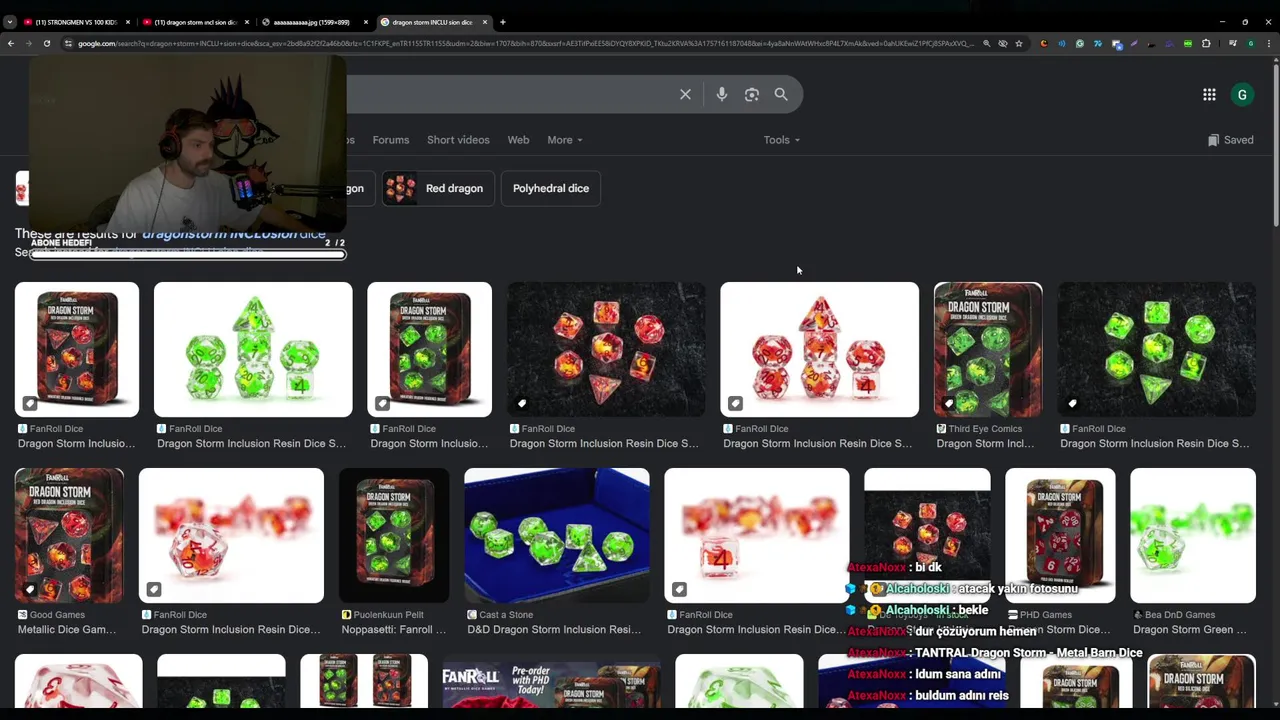Open a new browser tab with plus

tap(503, 22)
